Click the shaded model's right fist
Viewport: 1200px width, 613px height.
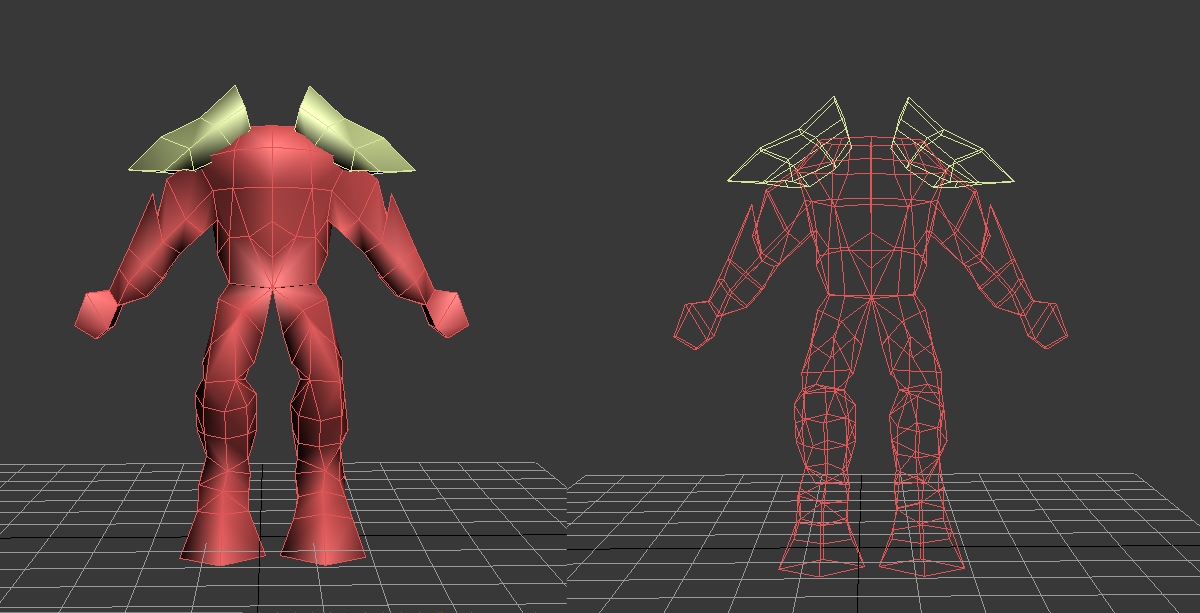pyautogui.click(x=447, y=312)
